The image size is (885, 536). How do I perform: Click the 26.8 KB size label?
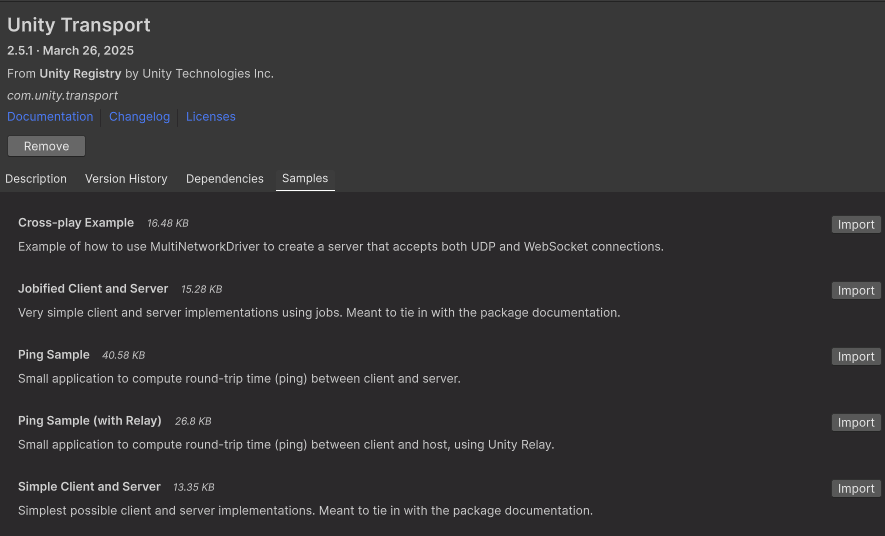(x=193, y=421)
